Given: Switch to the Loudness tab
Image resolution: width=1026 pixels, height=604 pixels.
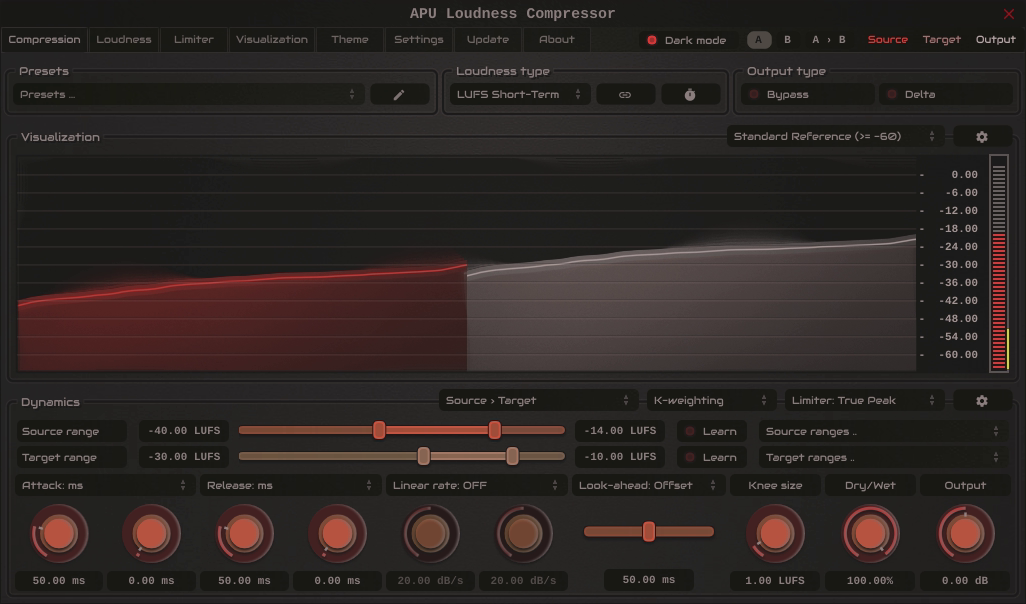Looking at the screenshot, I should tap(124, 40).
